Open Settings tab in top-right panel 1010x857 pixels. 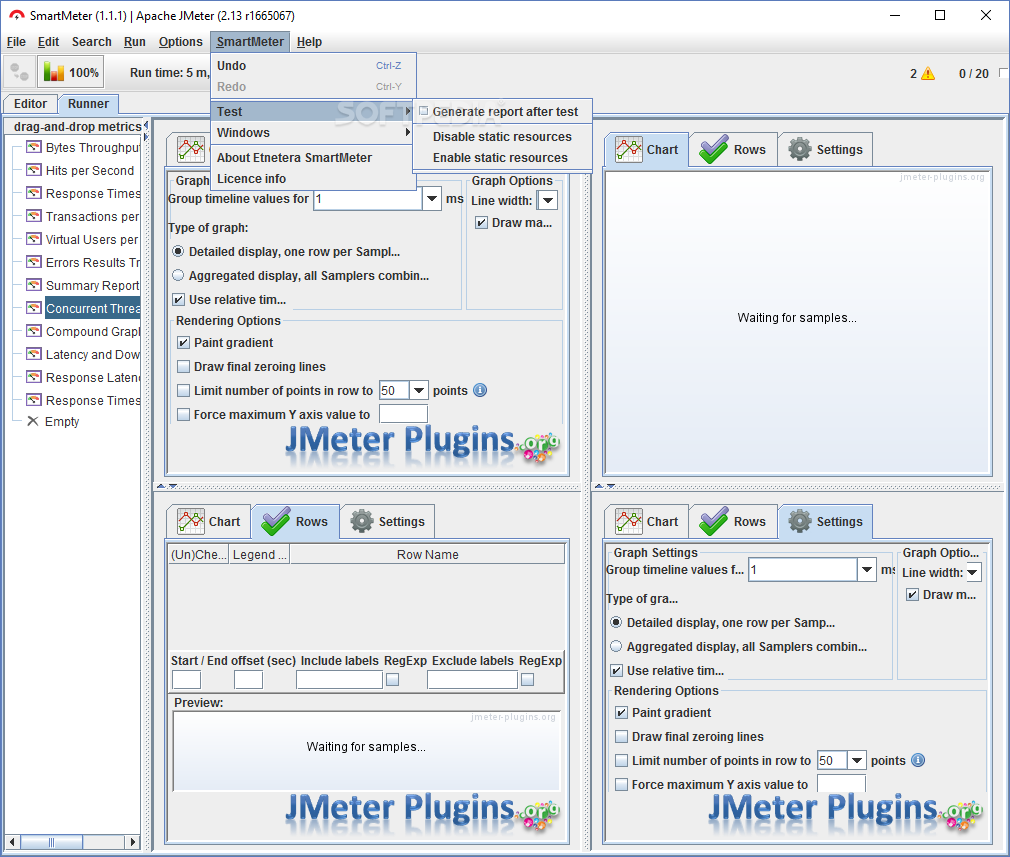click(x=826, y=149)
